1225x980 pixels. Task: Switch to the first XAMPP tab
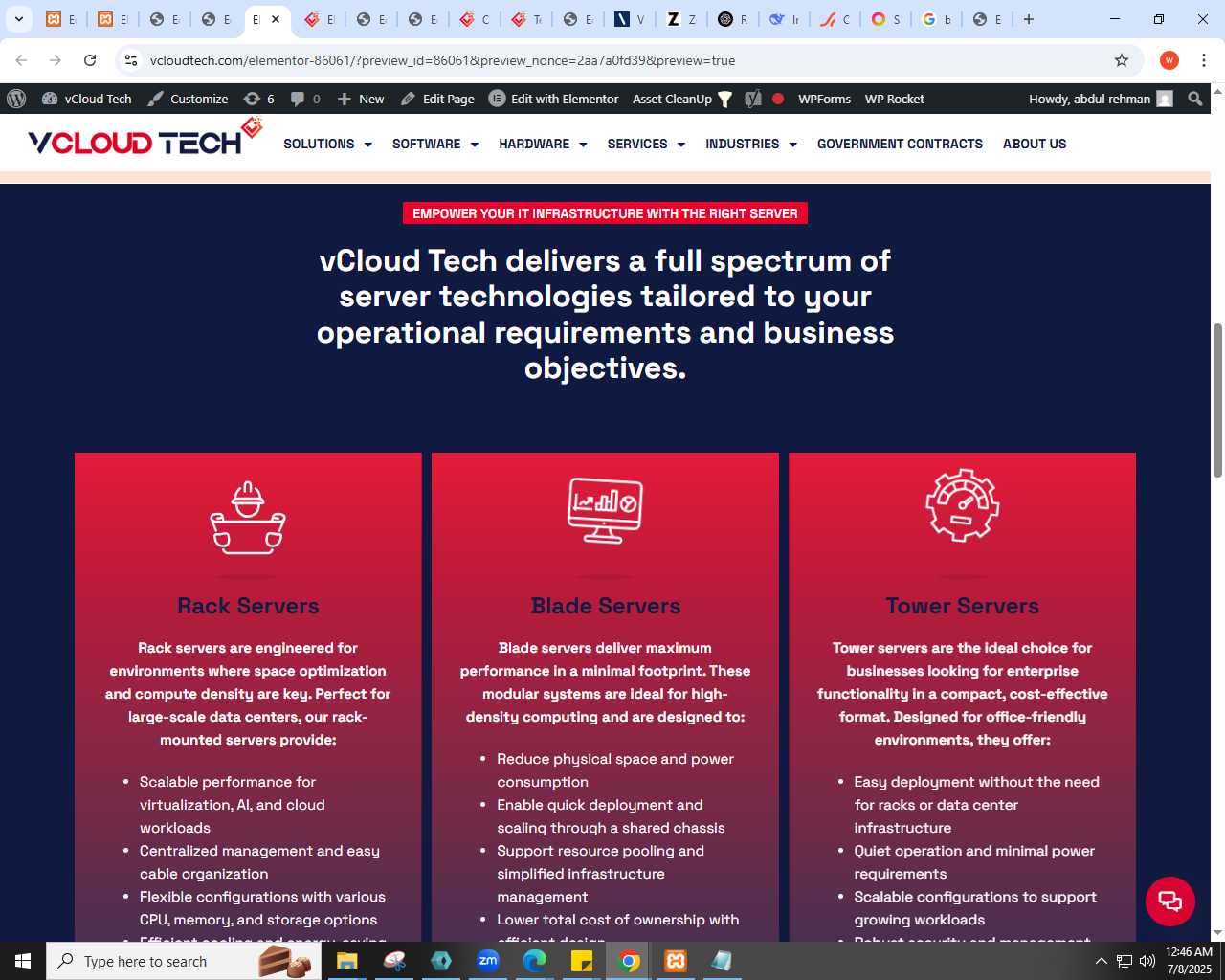click(x=61, y=19)
